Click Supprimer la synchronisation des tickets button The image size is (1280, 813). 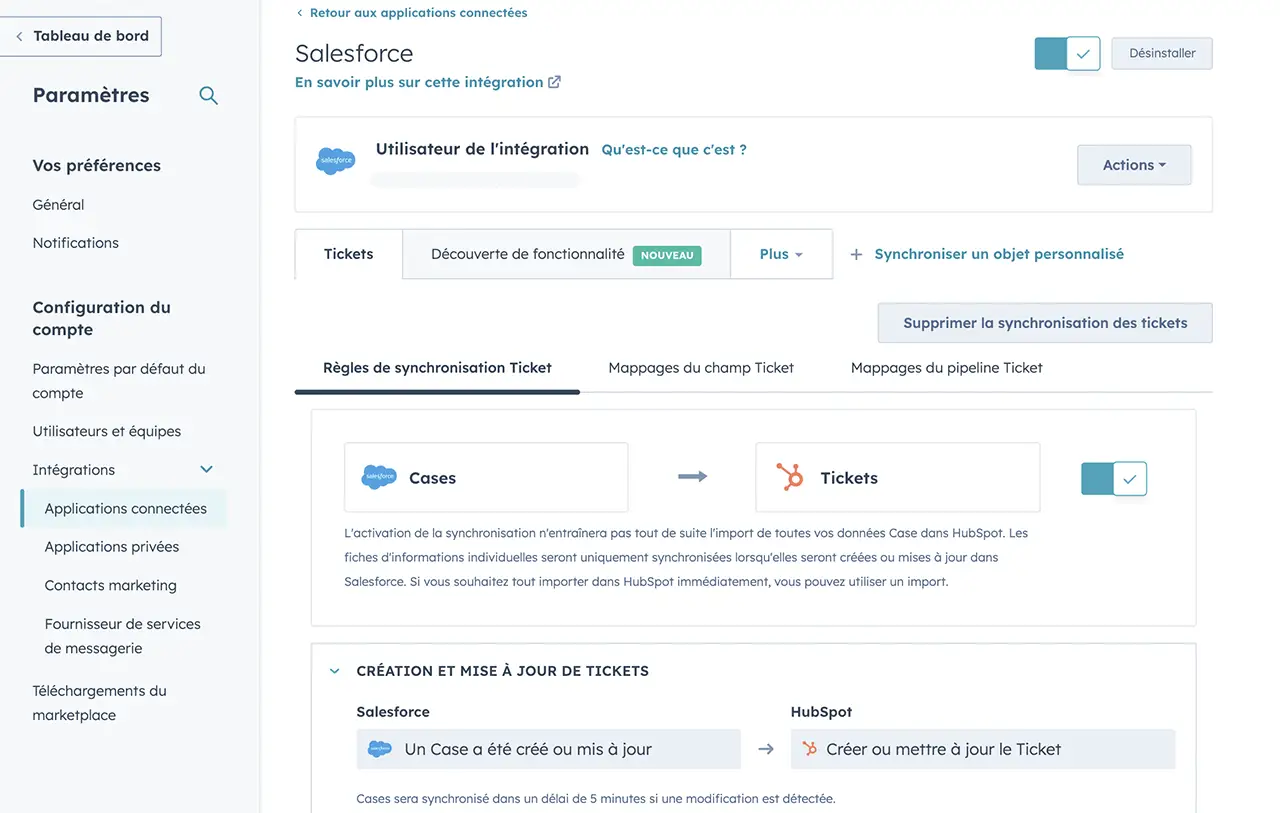[x=1045, y=323]
